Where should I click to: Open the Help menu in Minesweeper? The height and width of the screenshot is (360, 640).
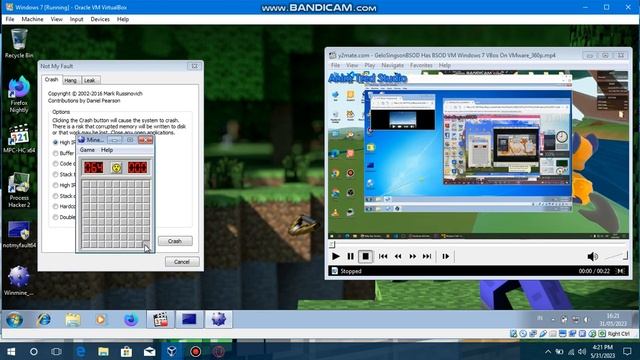(107, 150)
